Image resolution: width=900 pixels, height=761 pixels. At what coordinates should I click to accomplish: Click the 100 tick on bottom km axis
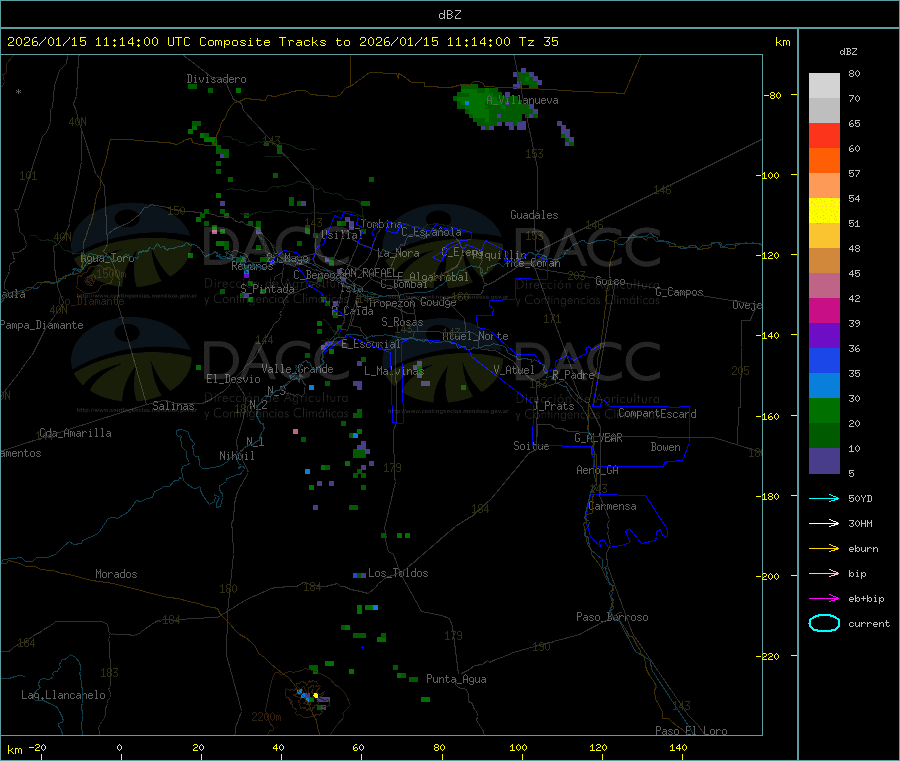[518, 747]
